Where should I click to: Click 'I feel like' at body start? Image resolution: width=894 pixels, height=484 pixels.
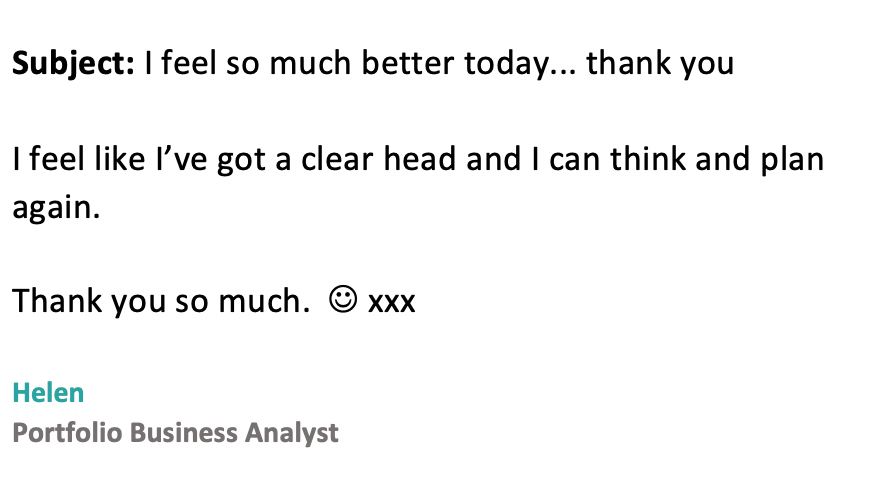pyautogui.click(x=79, y=158)
